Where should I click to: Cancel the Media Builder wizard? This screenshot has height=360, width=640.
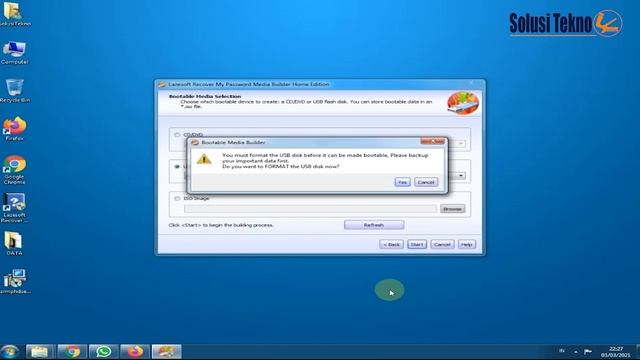coord(442,244)
